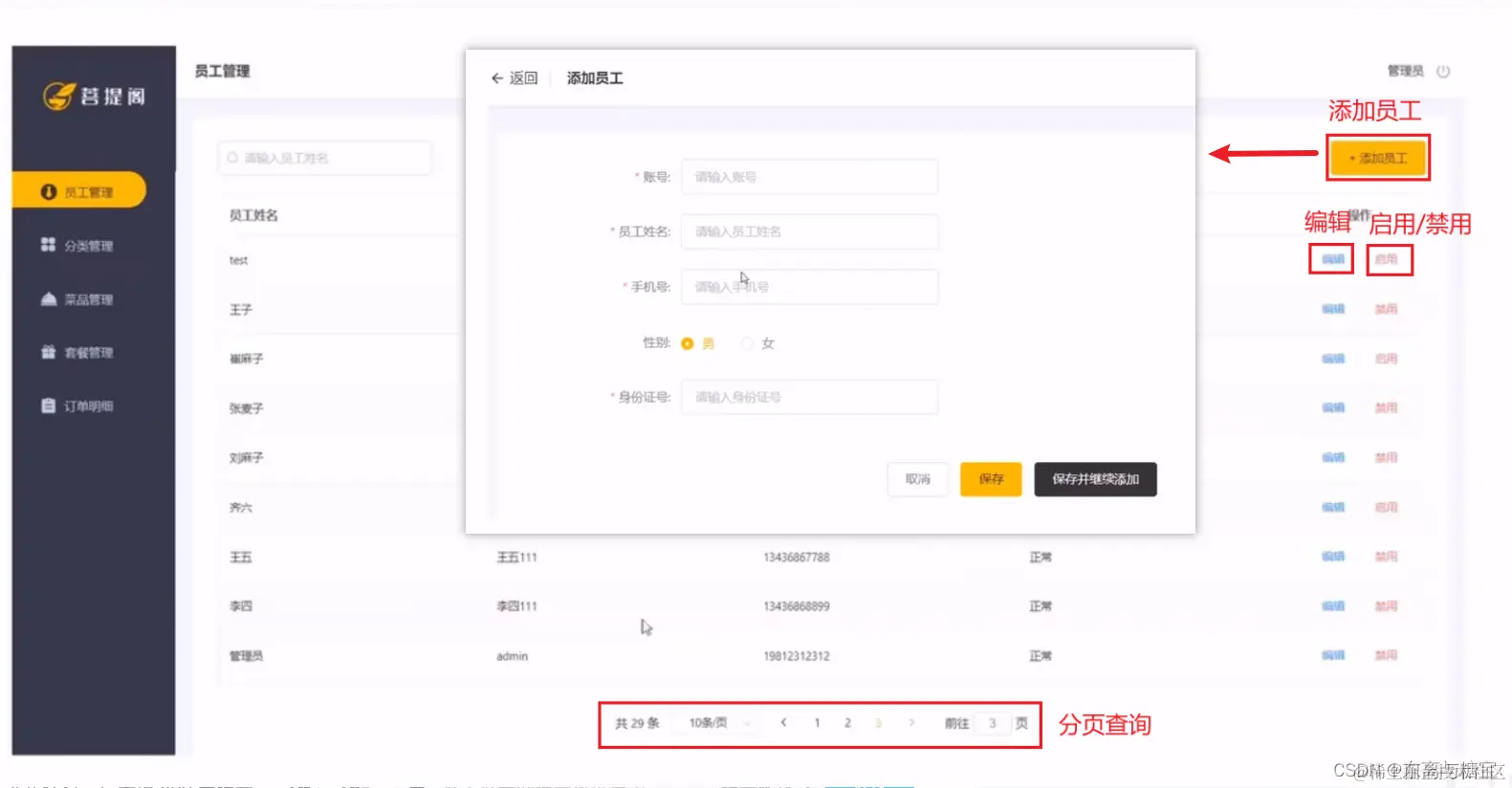The image size is (1512, 788).
Task: Click the 保存并继续添加 button
Action: point(1095,479)
